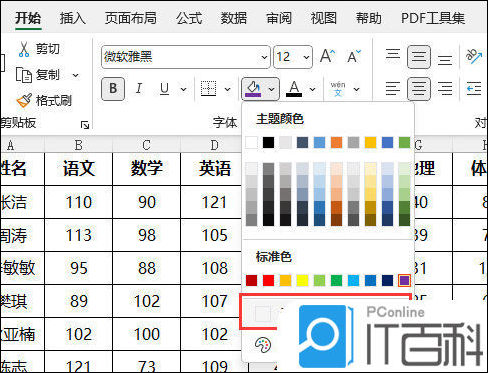Select cell with value 110

point(79,202)
